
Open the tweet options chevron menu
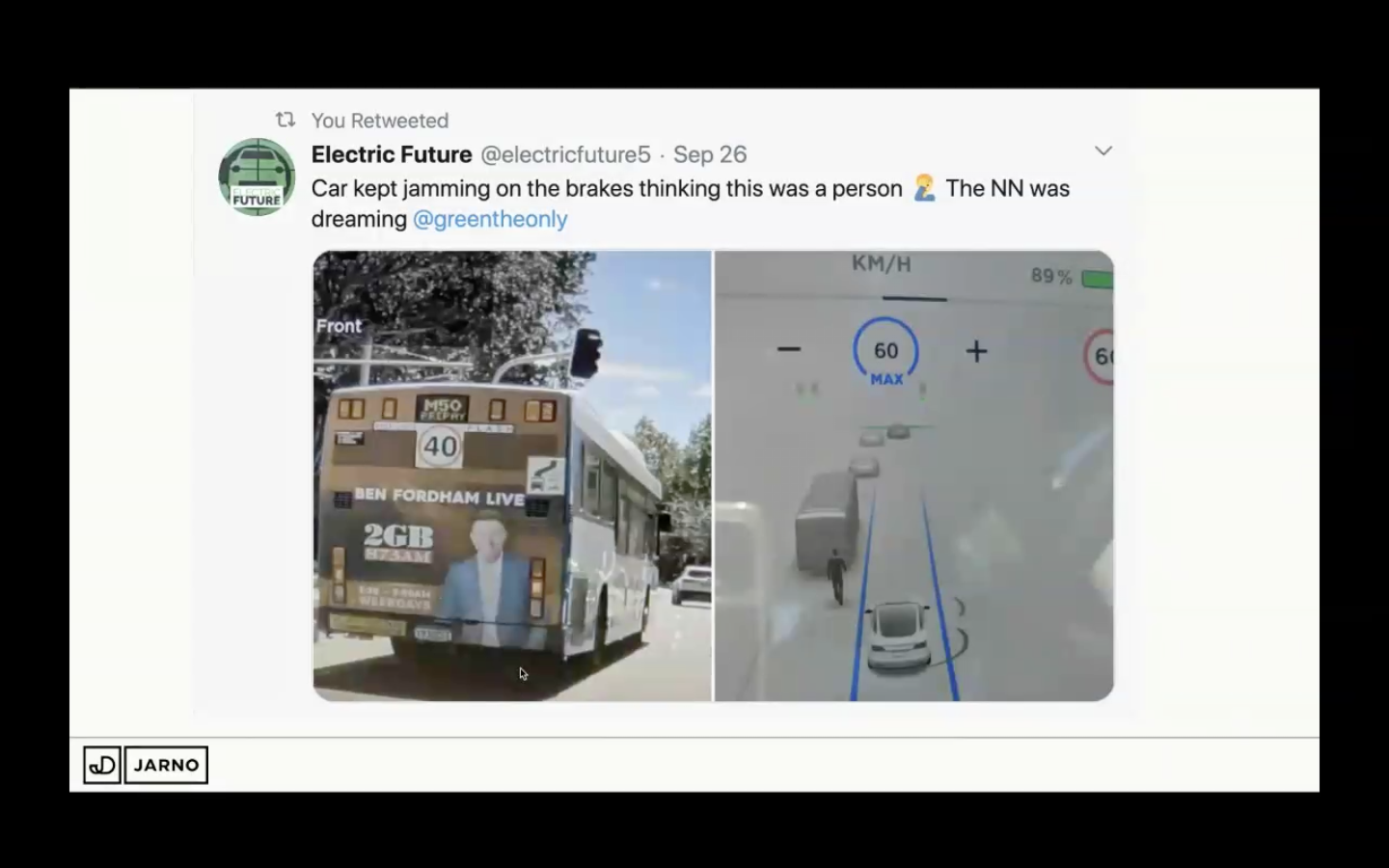coord(1103,150)
